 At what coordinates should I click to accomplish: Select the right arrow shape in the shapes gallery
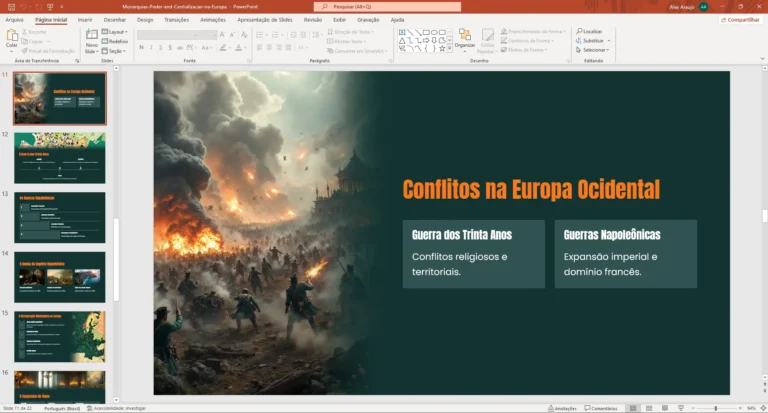pos(426,41)
